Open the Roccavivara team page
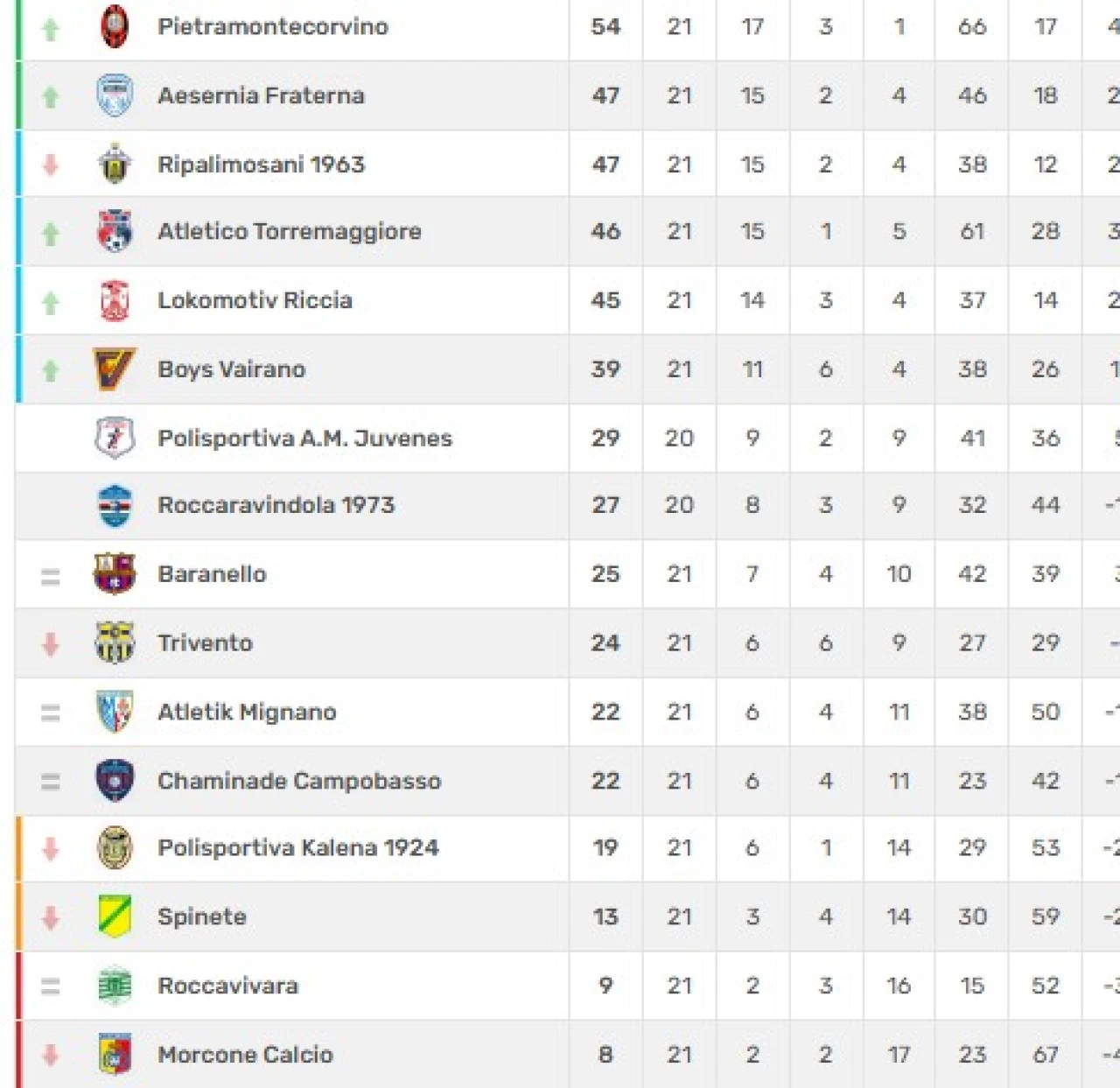Screen dimensions: 1120x1088 pos(227,986)
